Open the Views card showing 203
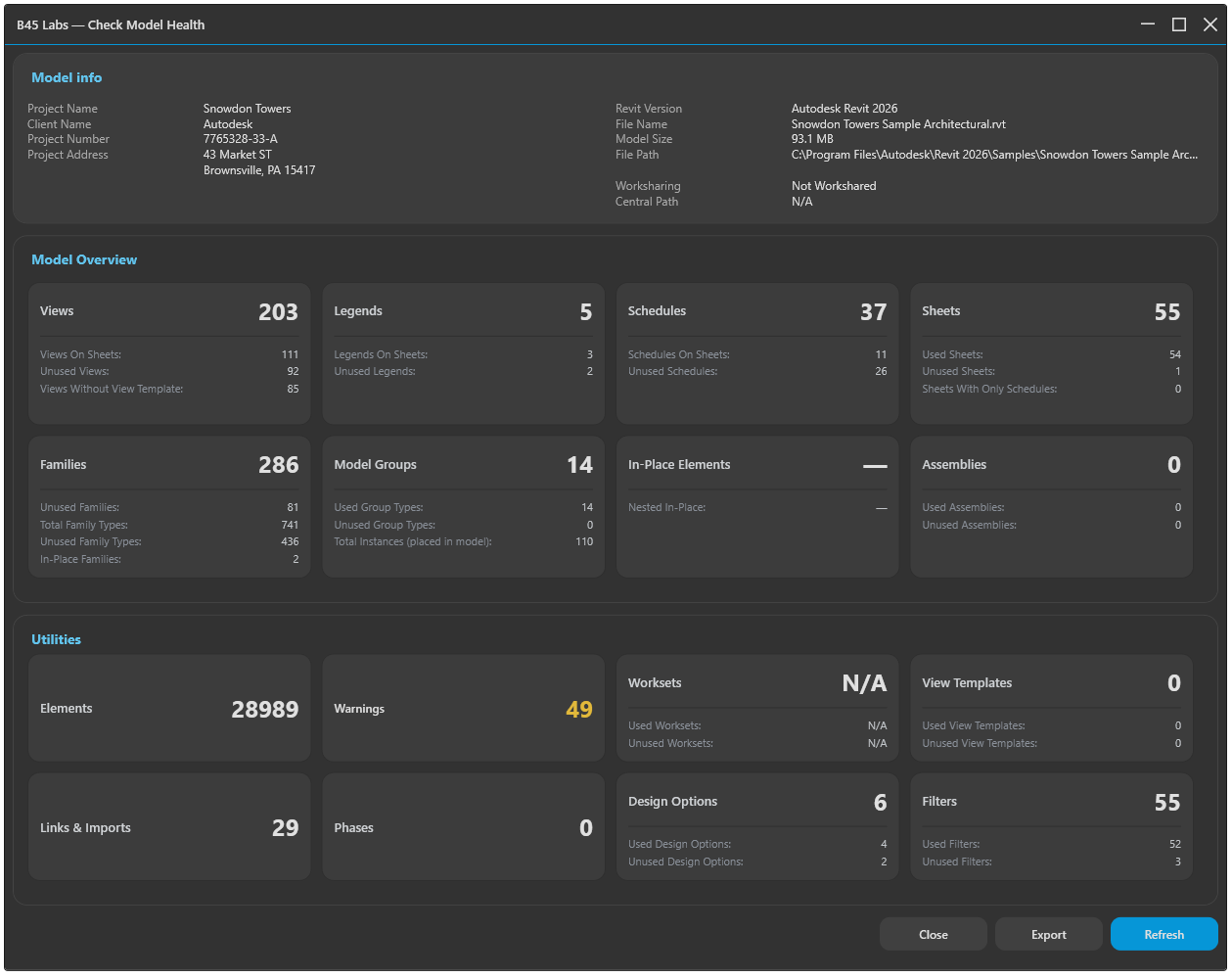This screenshot has width=1232, height=978. click(169, 353)
